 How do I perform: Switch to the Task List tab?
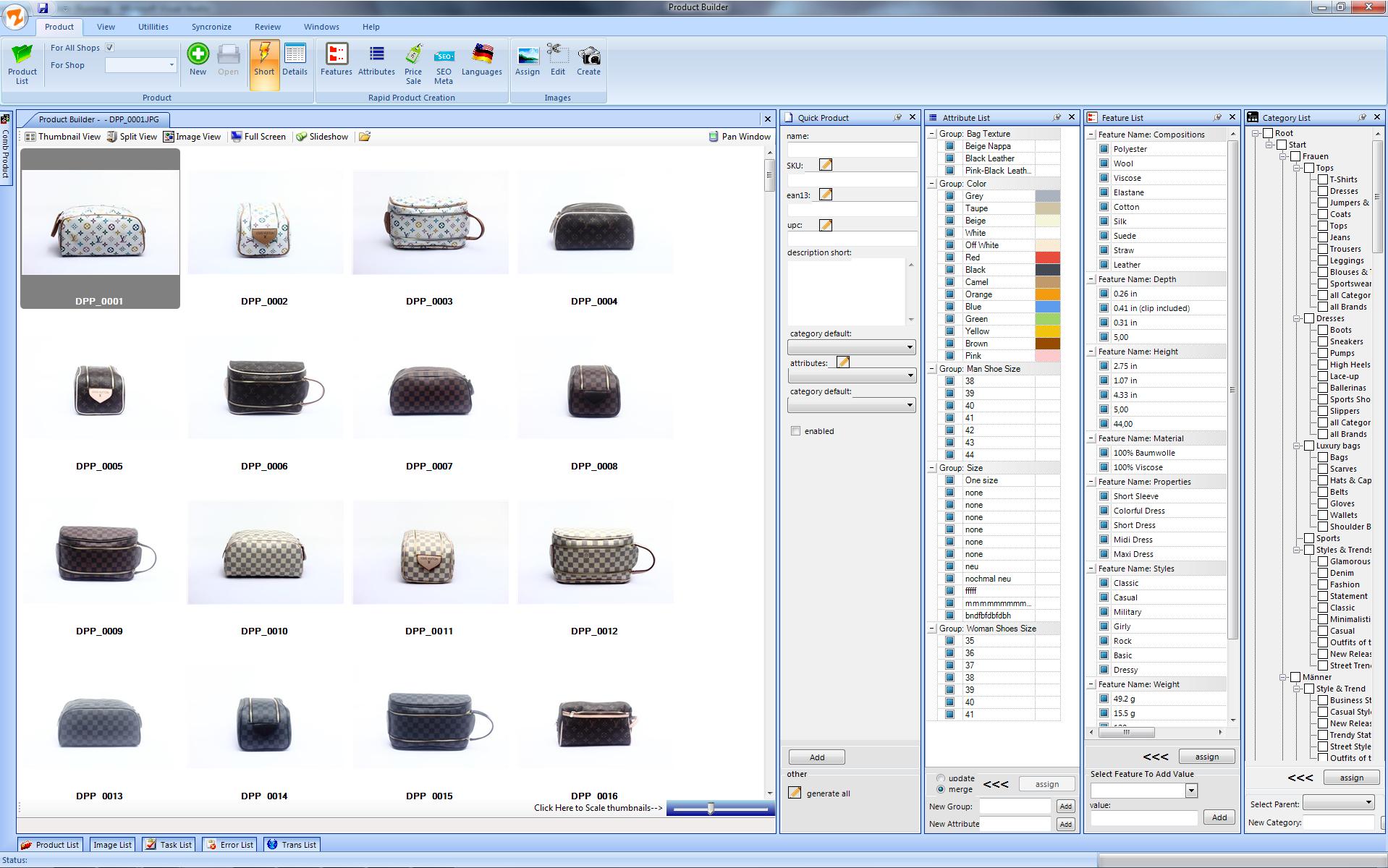[x=169, y=845]
